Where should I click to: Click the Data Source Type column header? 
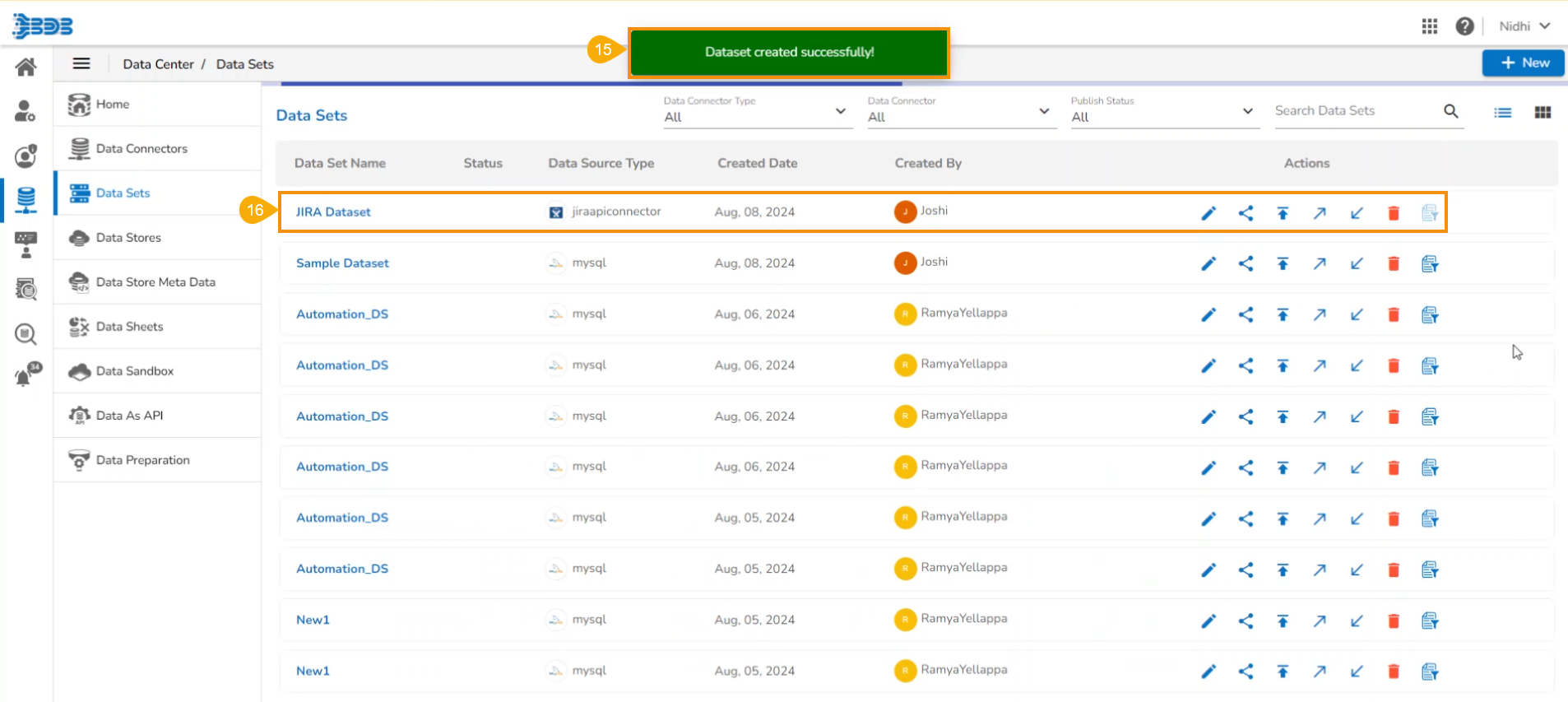601,163
